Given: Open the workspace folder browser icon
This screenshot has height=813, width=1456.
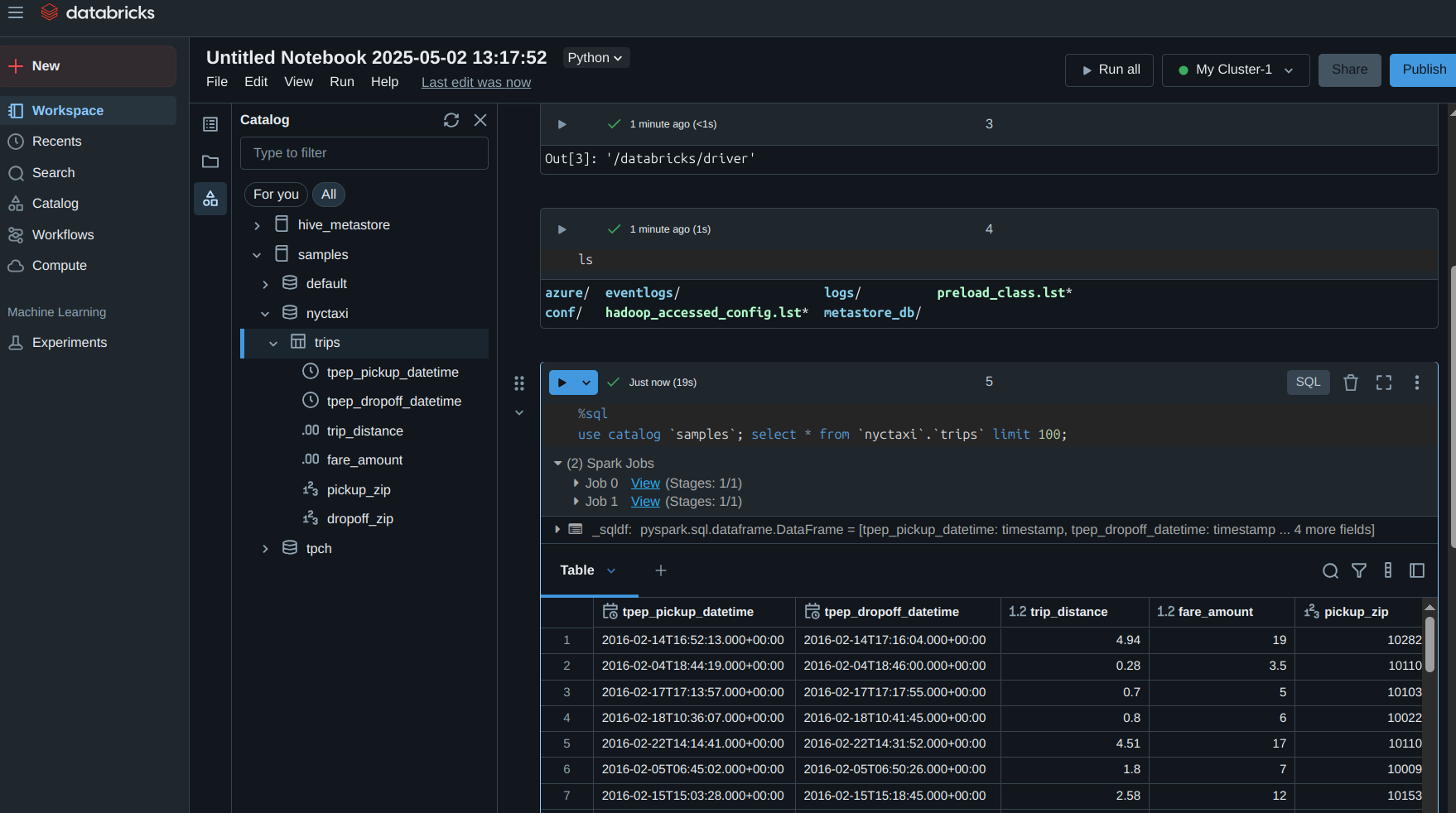Looking at the screenshot, I should pyautogui.click(x=210, y=161).
